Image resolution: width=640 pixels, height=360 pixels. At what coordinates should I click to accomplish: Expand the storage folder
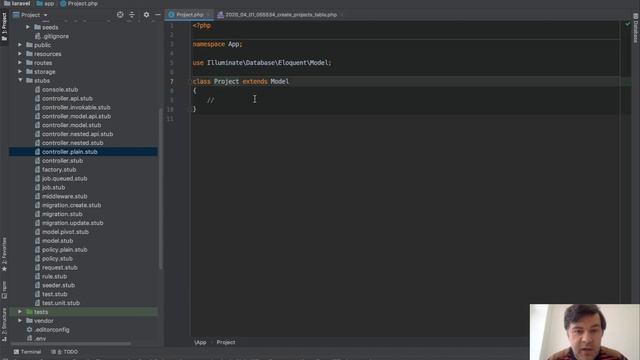[20, 71]
